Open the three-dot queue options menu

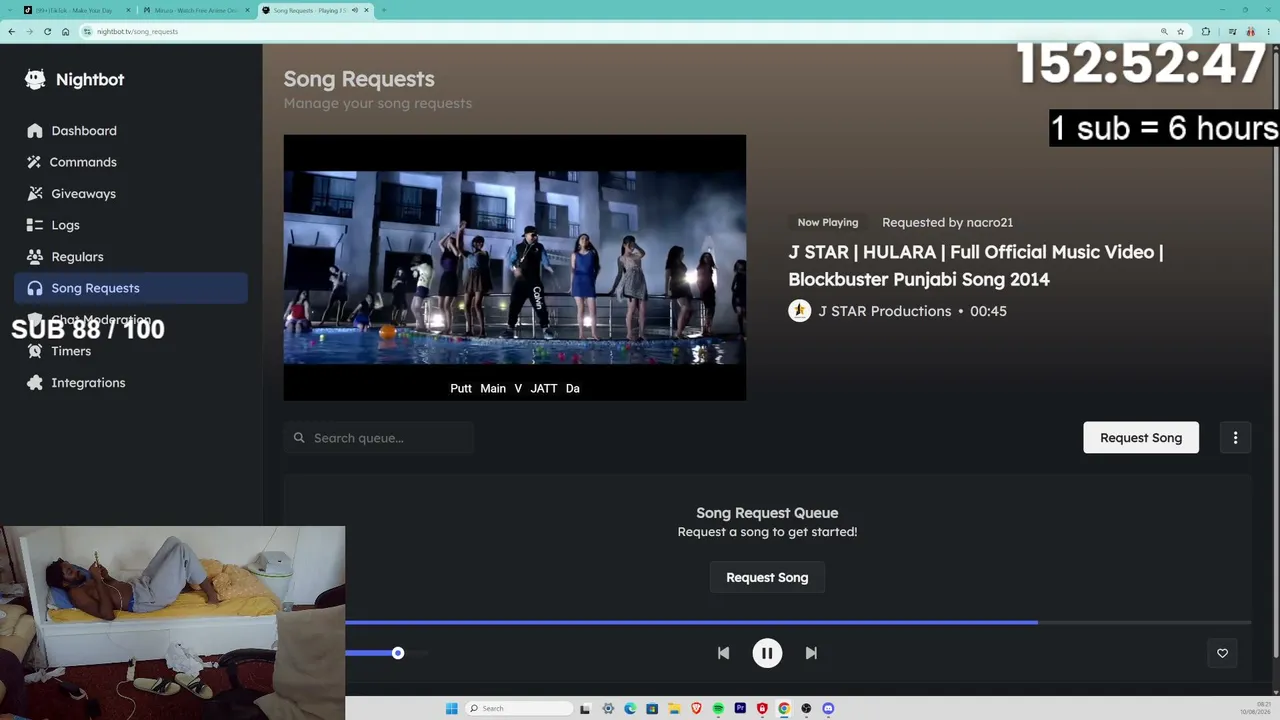click(1235, 438)
